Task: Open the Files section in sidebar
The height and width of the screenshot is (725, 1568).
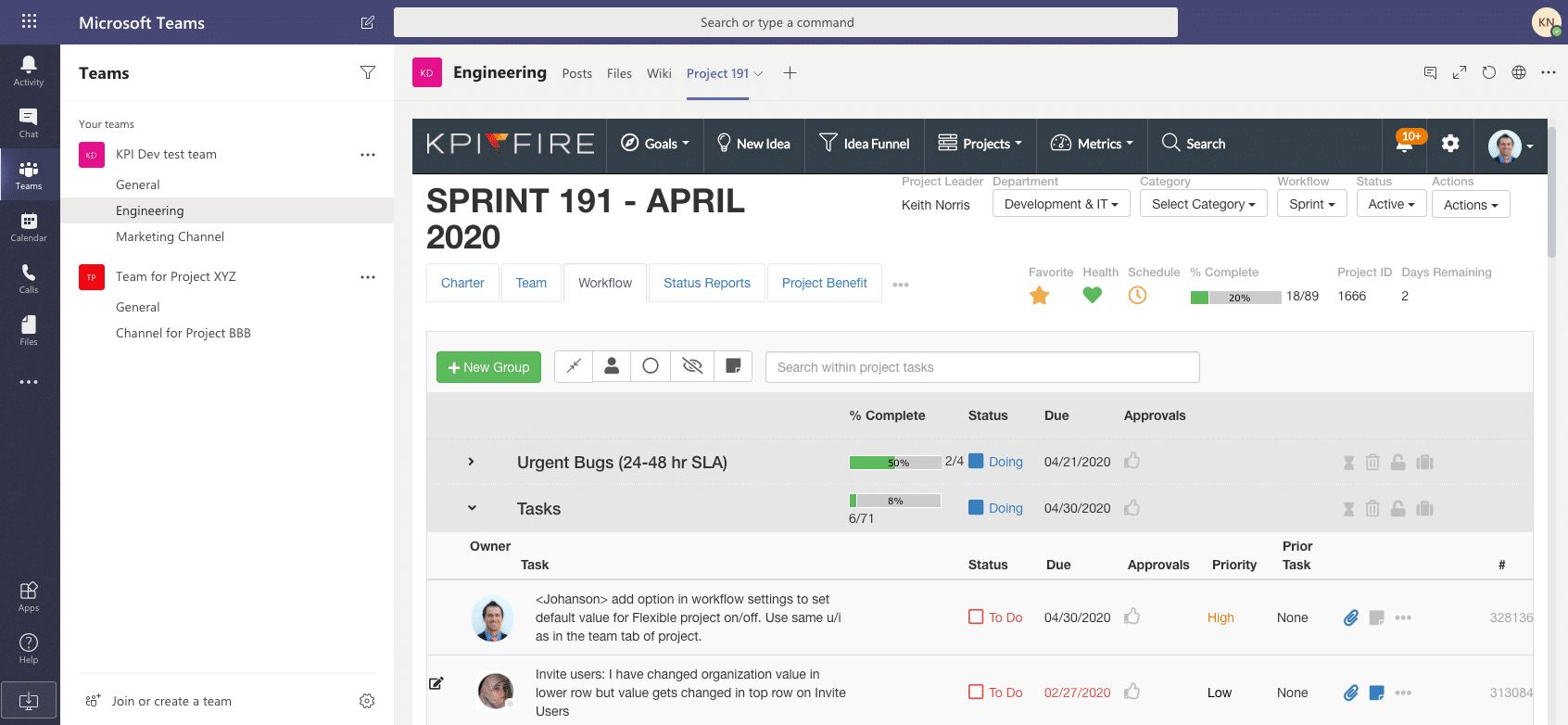Action: point(29,330)
